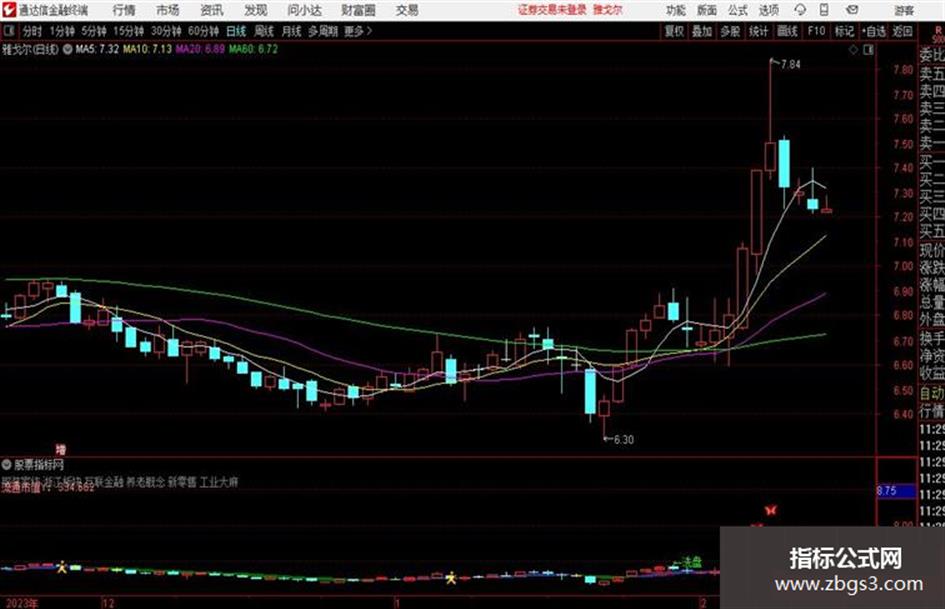Click the 2023年 date label on the time axis
This screenshot has height=609, width=945.
pyautogui.click(x=21, y=603)
